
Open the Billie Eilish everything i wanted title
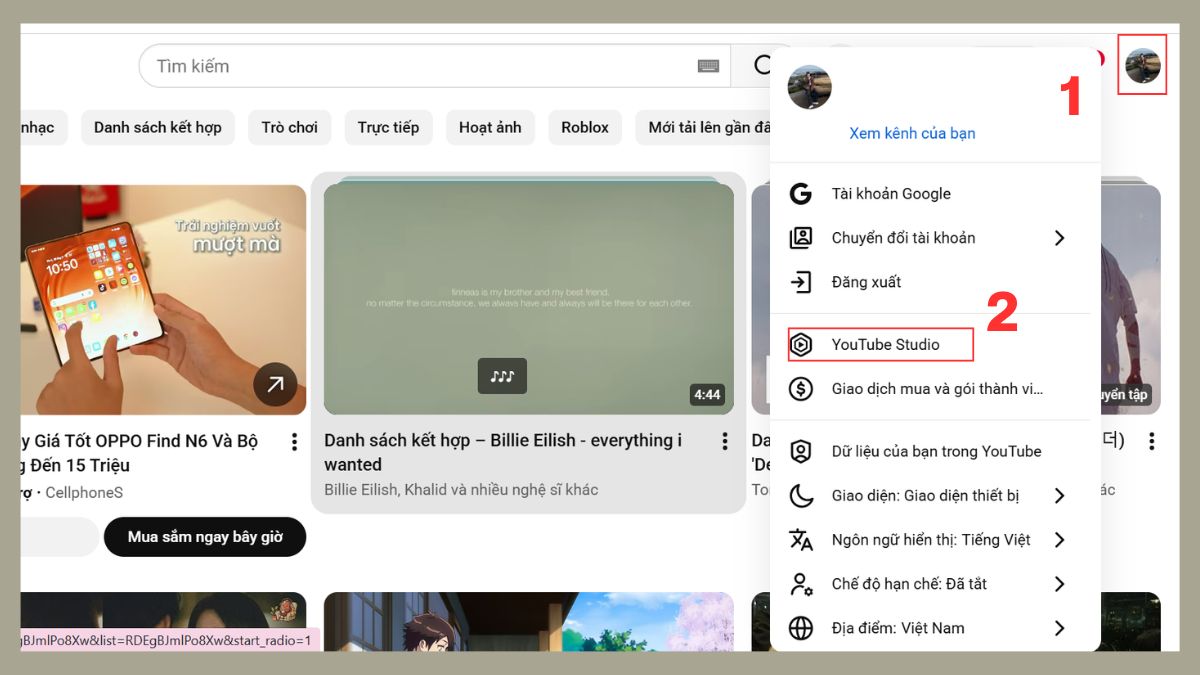pyautogui.click(x=503, y=452)
